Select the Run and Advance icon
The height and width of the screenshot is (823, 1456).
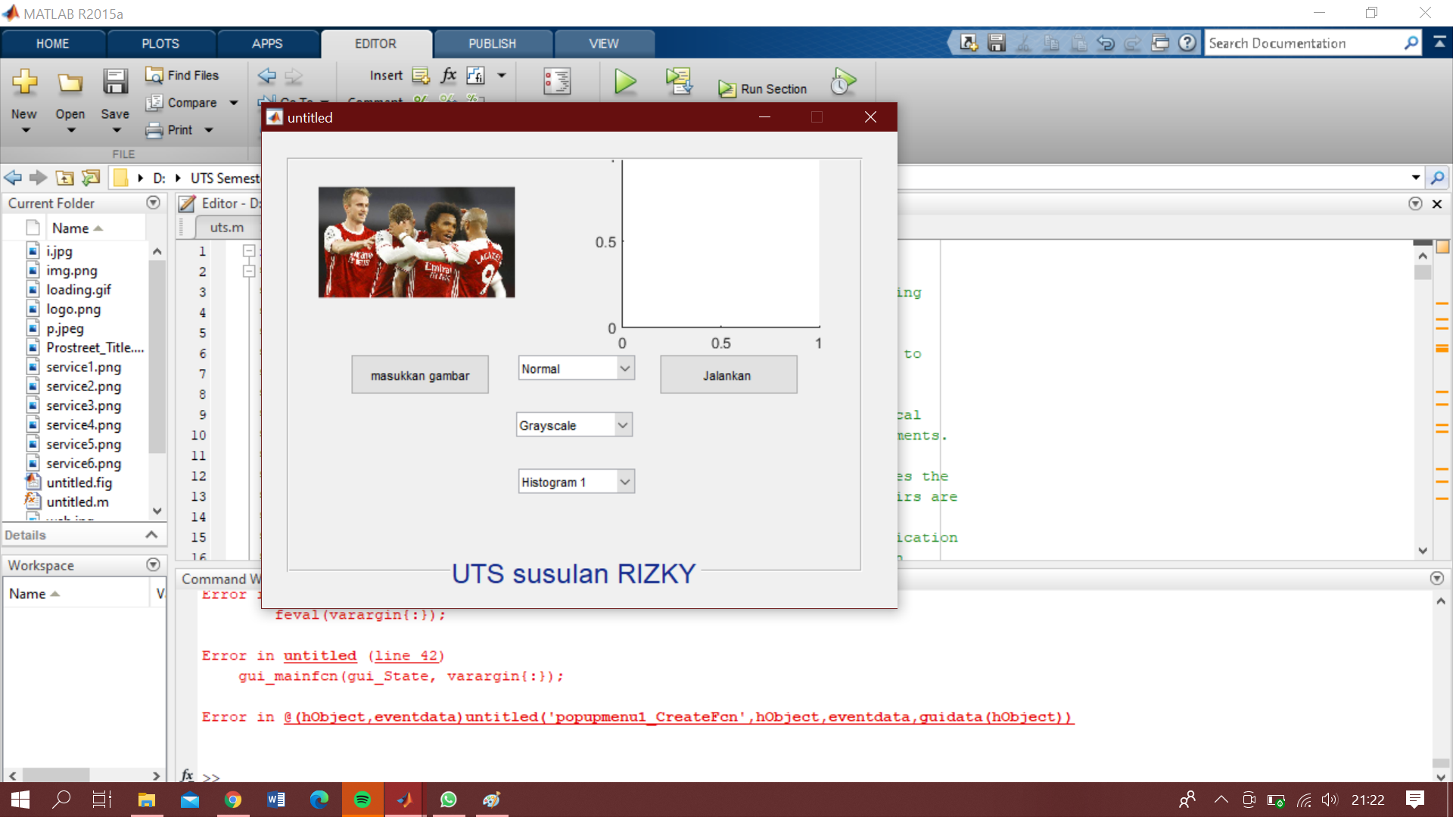pyautogui.click(x=679, y=82)
